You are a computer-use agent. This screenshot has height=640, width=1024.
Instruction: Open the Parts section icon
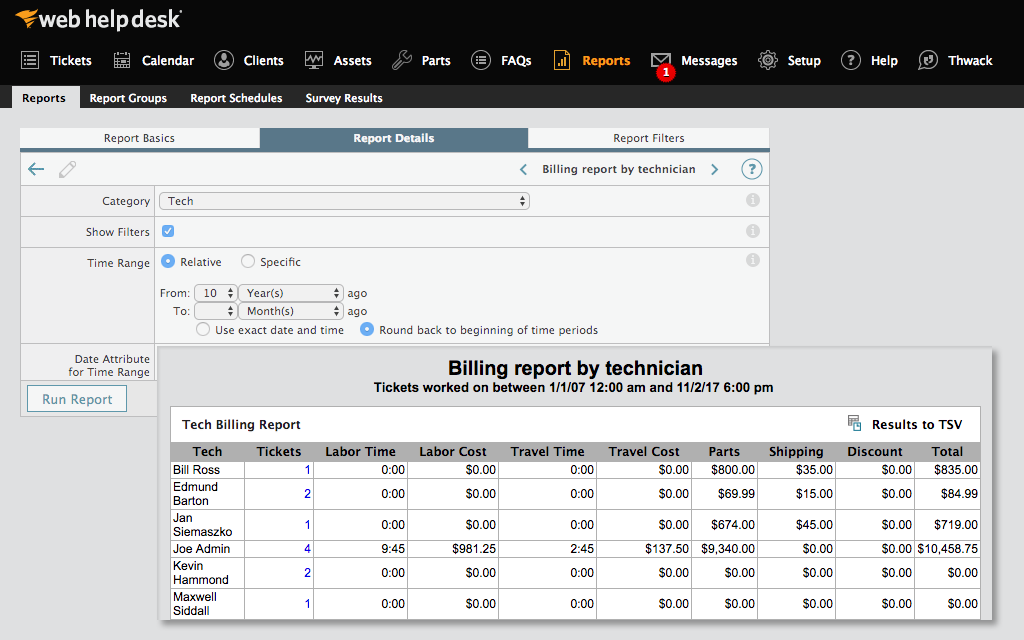click(x=399, y=60)
